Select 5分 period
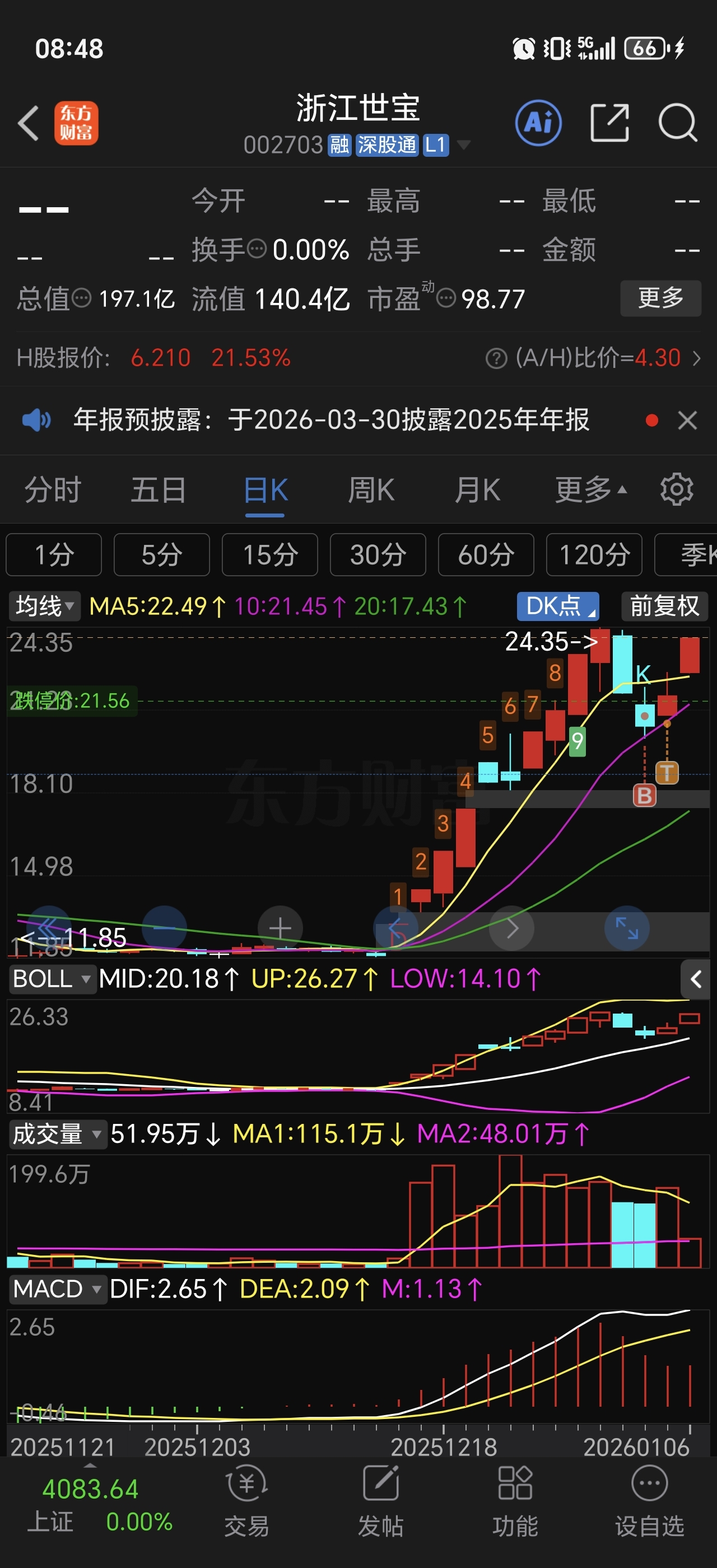This screenshot has width=717, height=1568. point(162,554)
